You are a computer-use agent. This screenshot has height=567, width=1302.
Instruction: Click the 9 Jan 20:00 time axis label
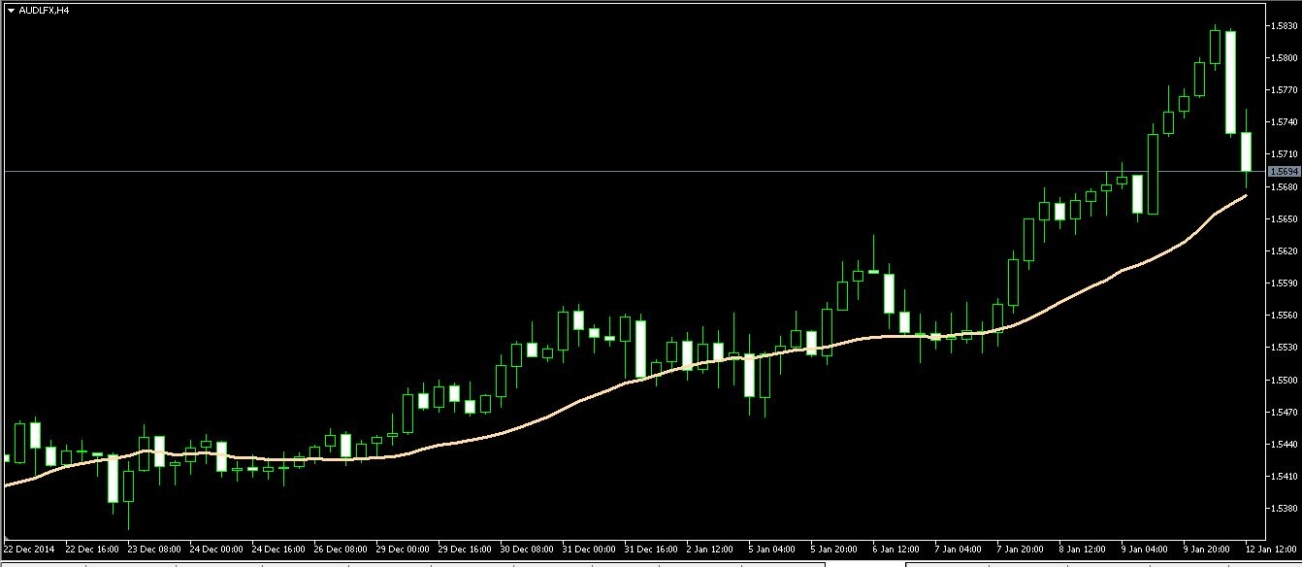tap(1208, 549)
